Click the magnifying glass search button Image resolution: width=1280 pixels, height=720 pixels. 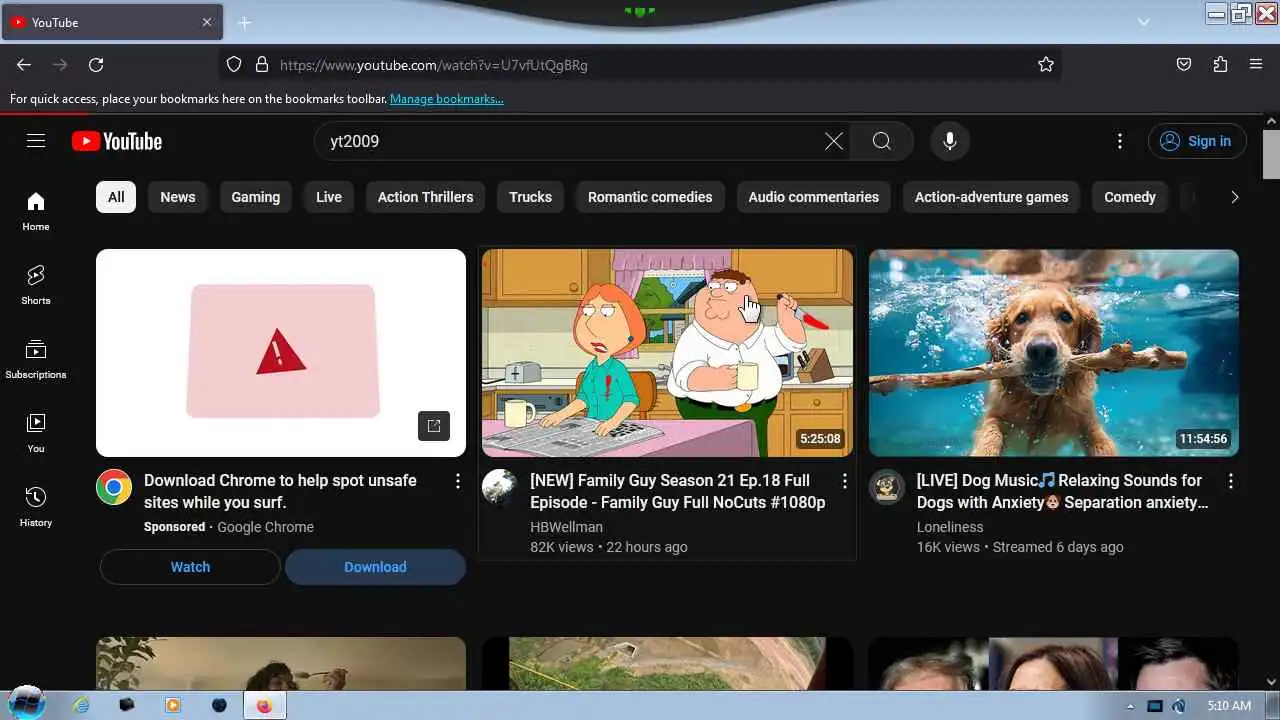pos(882,141)
